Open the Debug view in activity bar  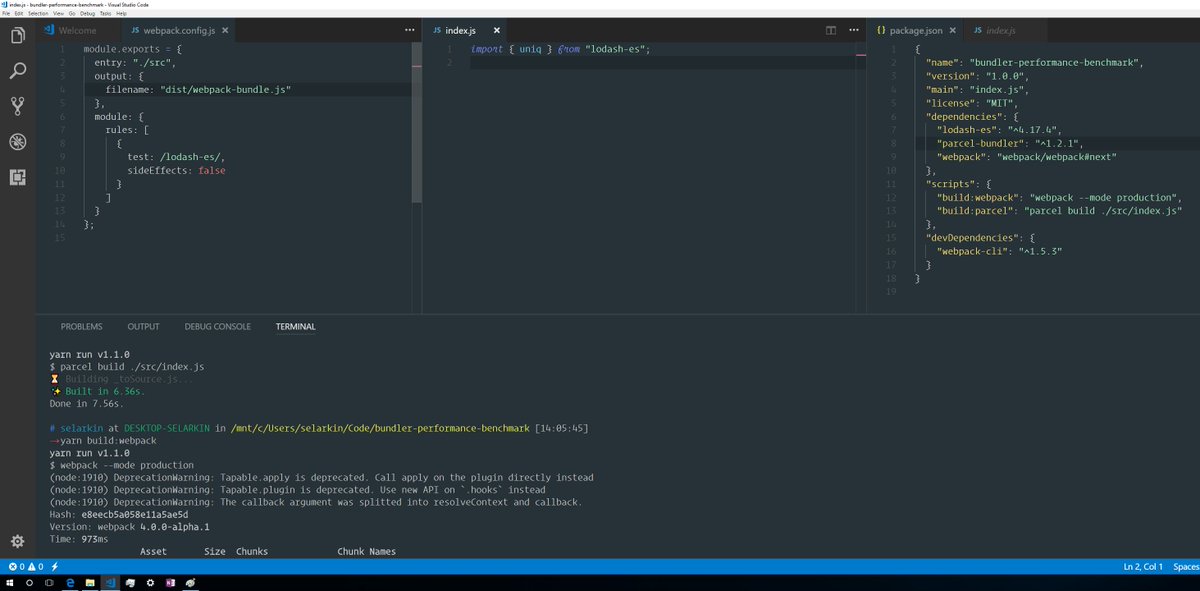(x=17, y=141)
